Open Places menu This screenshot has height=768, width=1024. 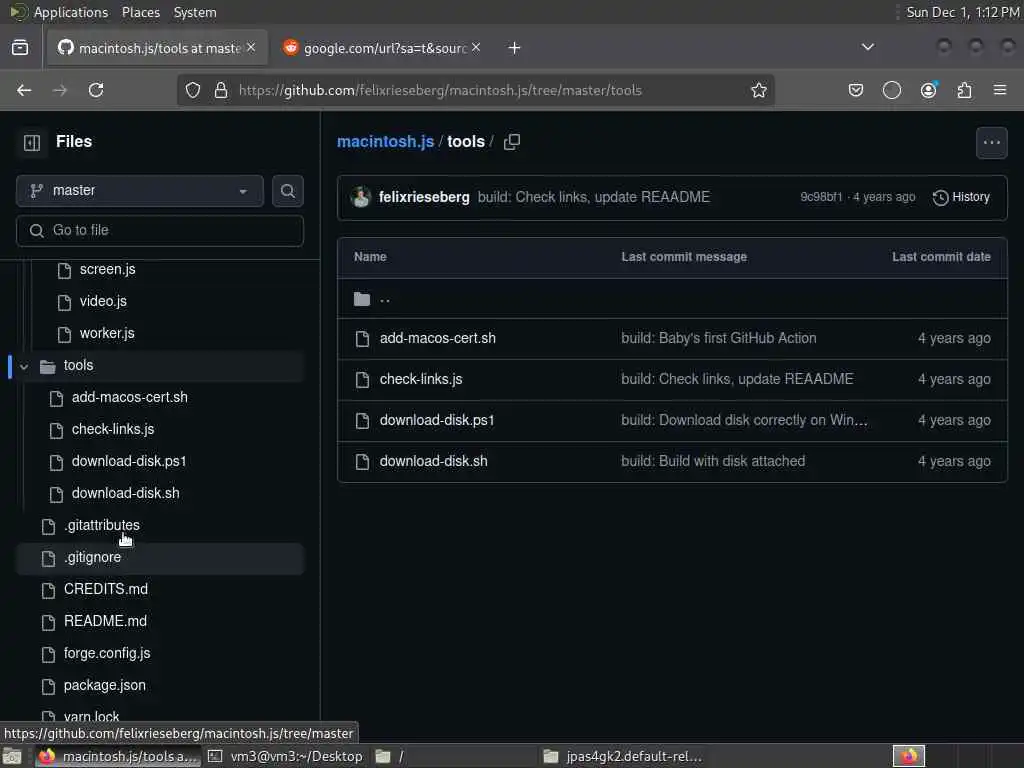tap(140, 12)
